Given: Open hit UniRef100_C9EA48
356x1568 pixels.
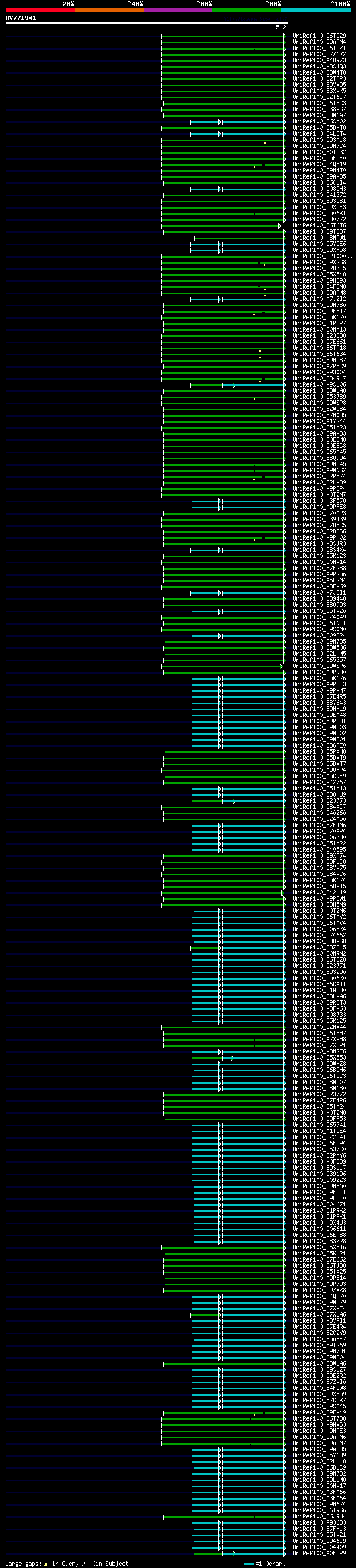Looking at the screenshot, I should pos(319,715).
